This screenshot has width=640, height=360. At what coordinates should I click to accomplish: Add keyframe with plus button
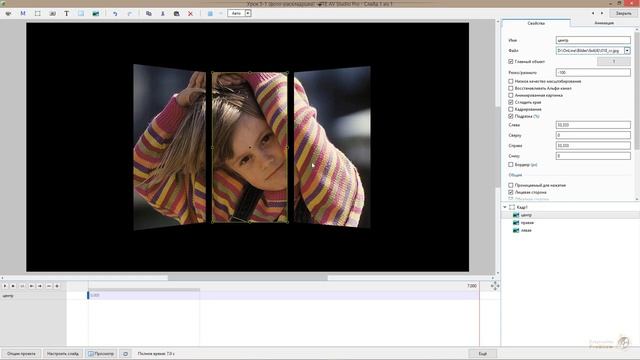[x=57, y=286]
